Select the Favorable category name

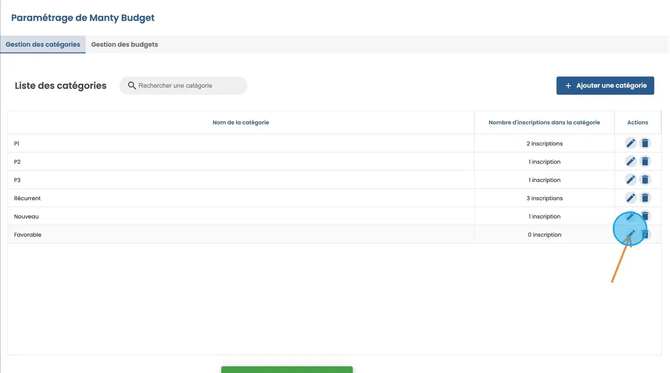pyautogui.click(x=27, y=235)
